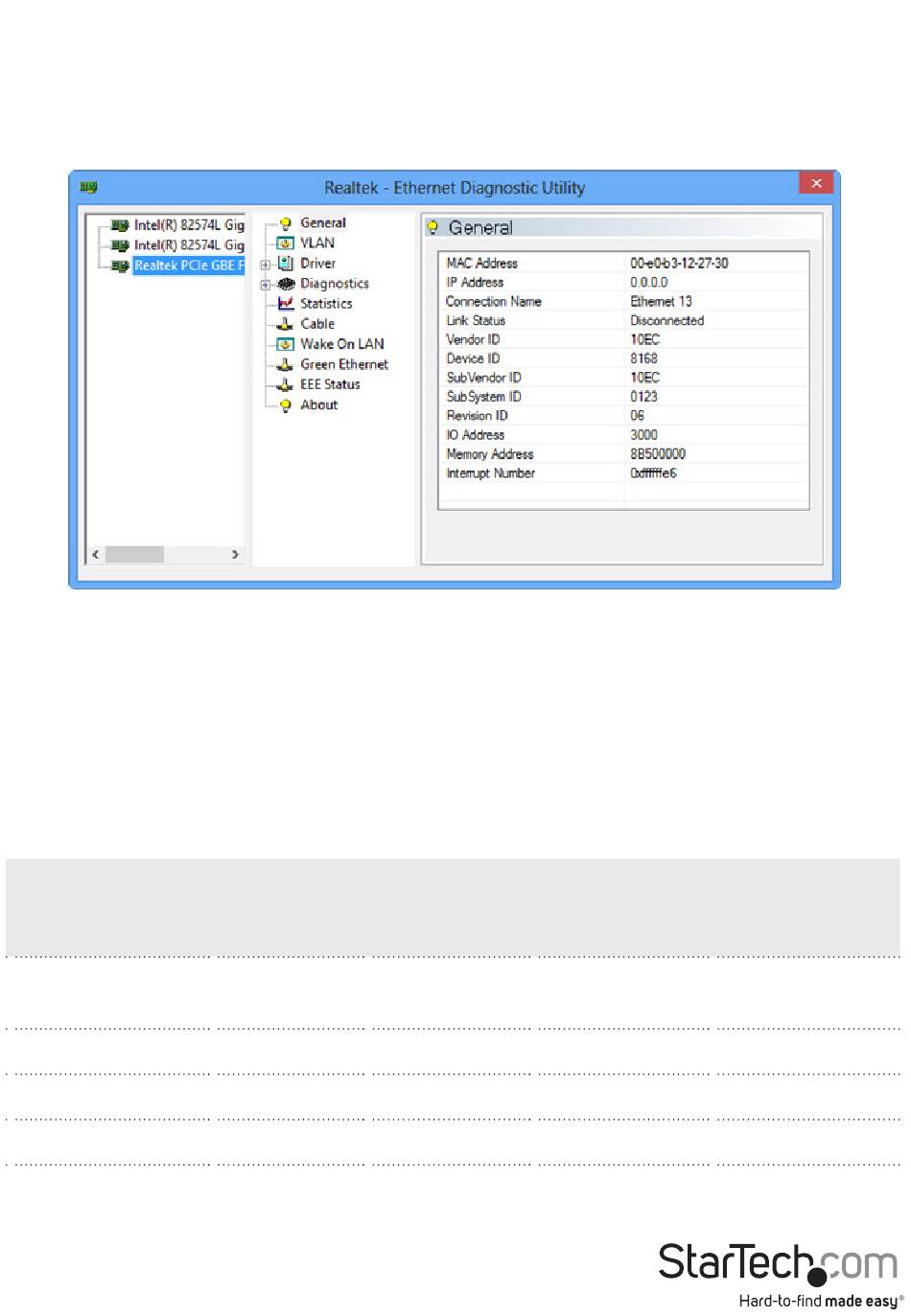This screenshot has height=1316, width=911.
Task: Click the SubSystem ID value 0123
Action: [x=643, y=397]
